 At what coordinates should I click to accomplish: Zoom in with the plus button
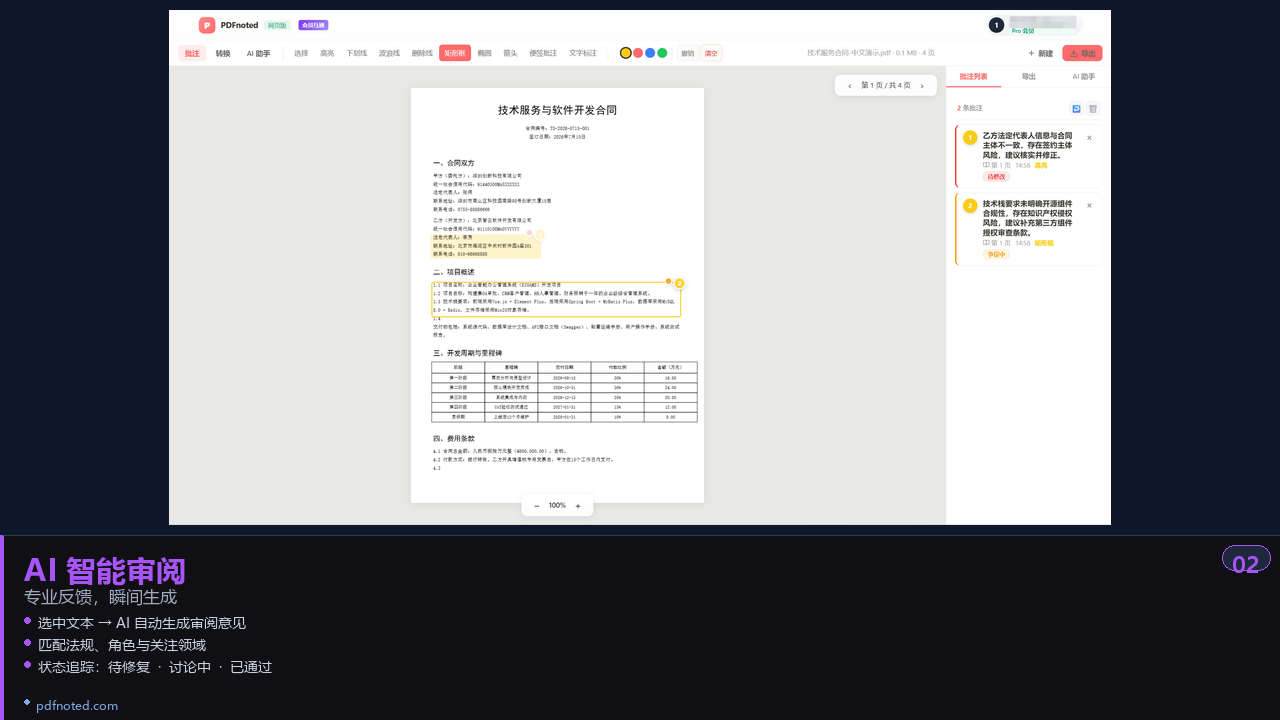(x=578, y=506)
